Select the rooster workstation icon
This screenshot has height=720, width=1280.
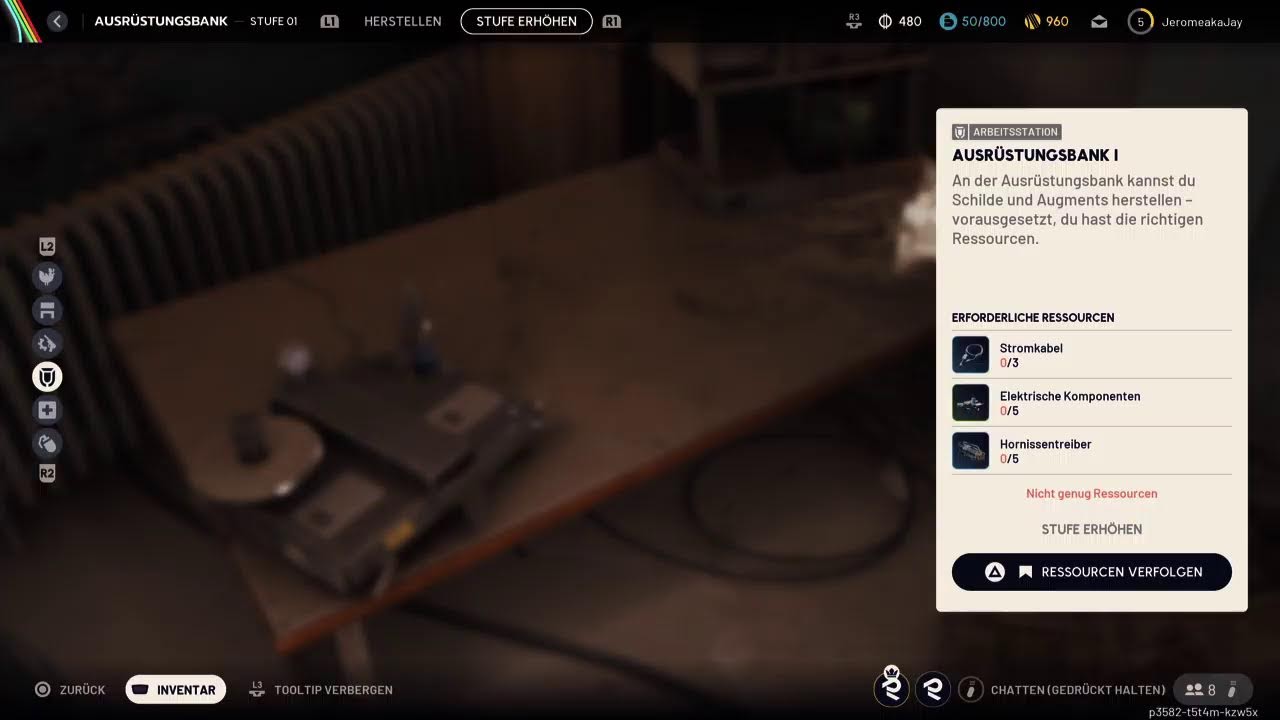coord(47,277)
